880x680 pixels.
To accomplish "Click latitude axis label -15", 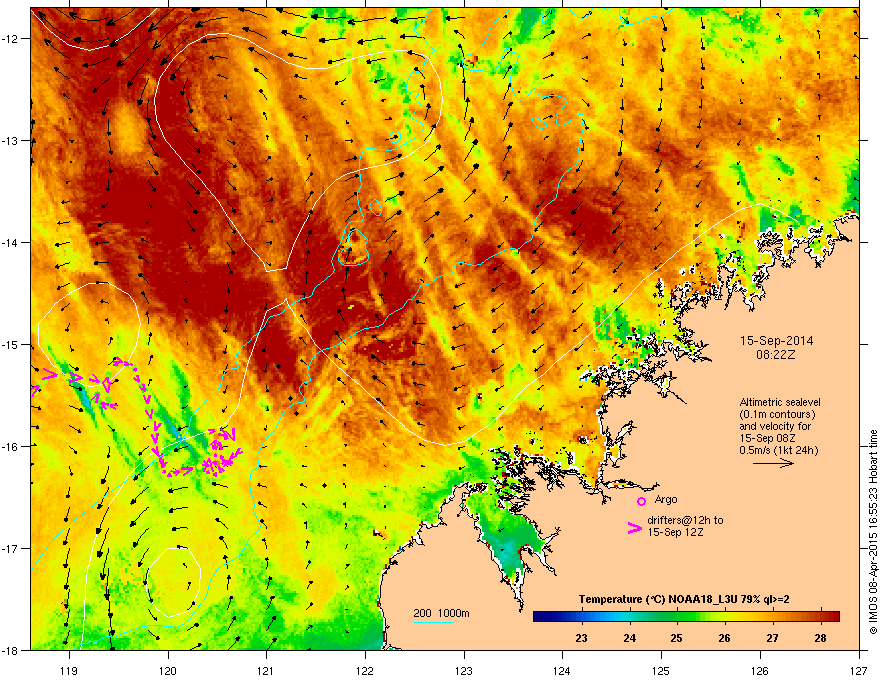I will 10,344.
